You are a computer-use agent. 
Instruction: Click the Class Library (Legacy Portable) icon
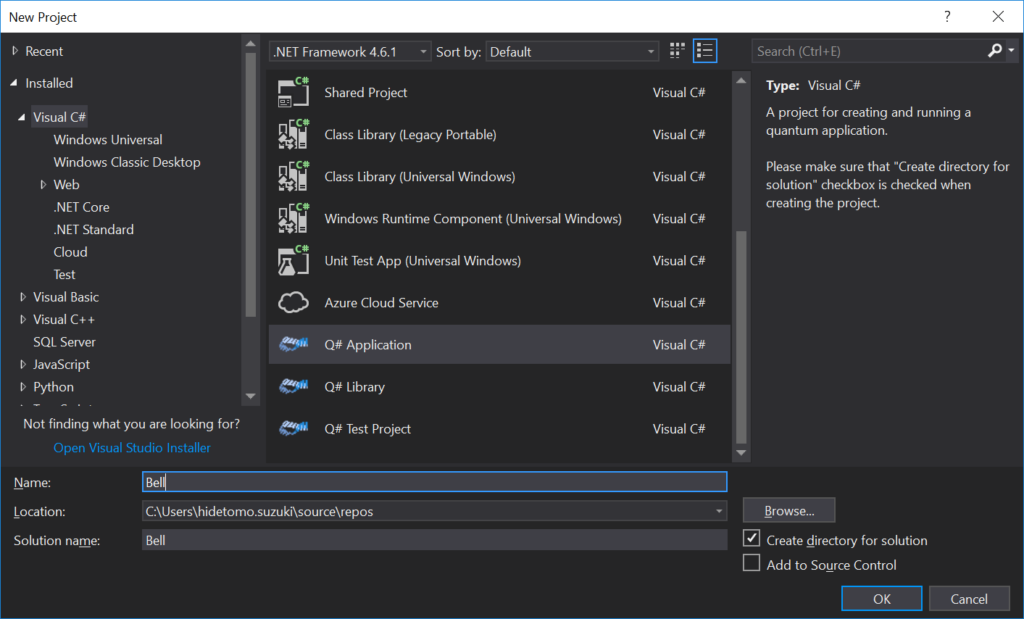coord(293,135)
